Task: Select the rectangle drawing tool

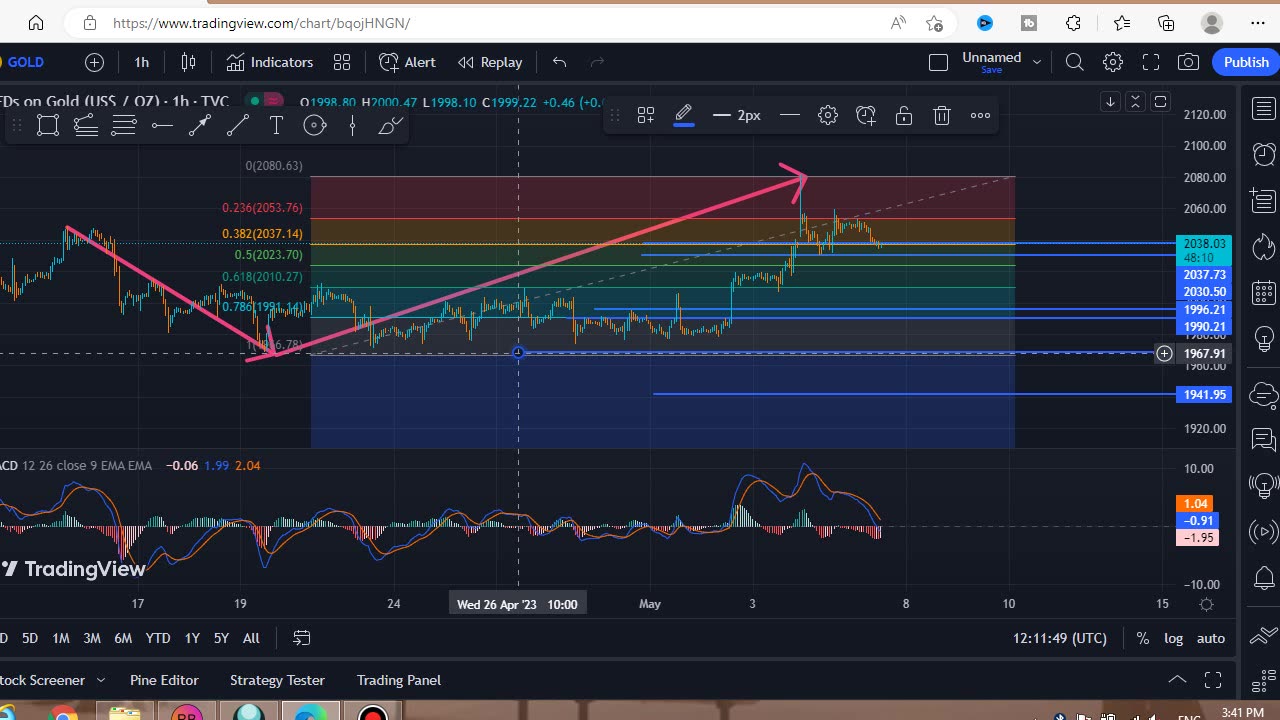Action: (47, 125)
